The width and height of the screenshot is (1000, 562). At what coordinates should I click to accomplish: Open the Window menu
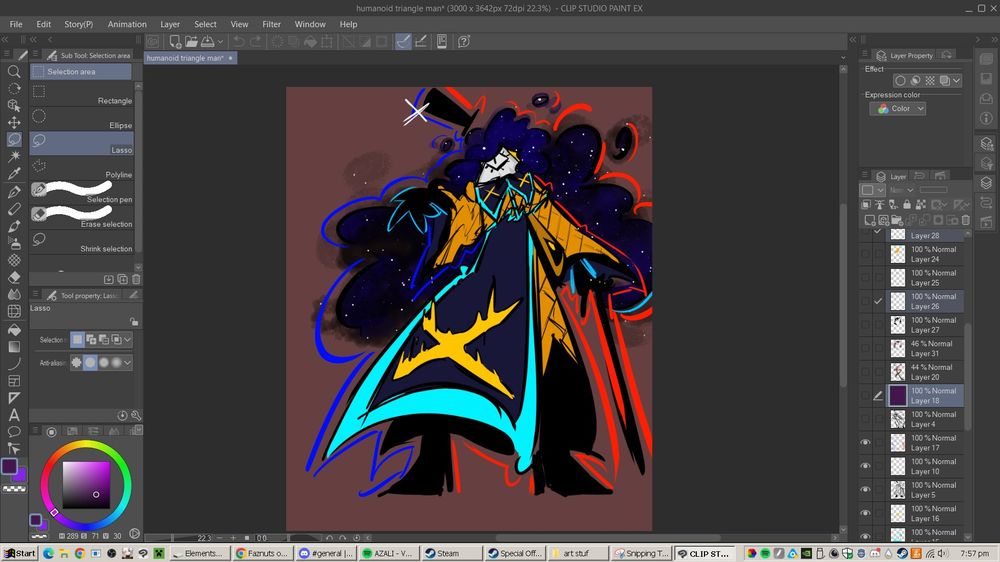310,24
